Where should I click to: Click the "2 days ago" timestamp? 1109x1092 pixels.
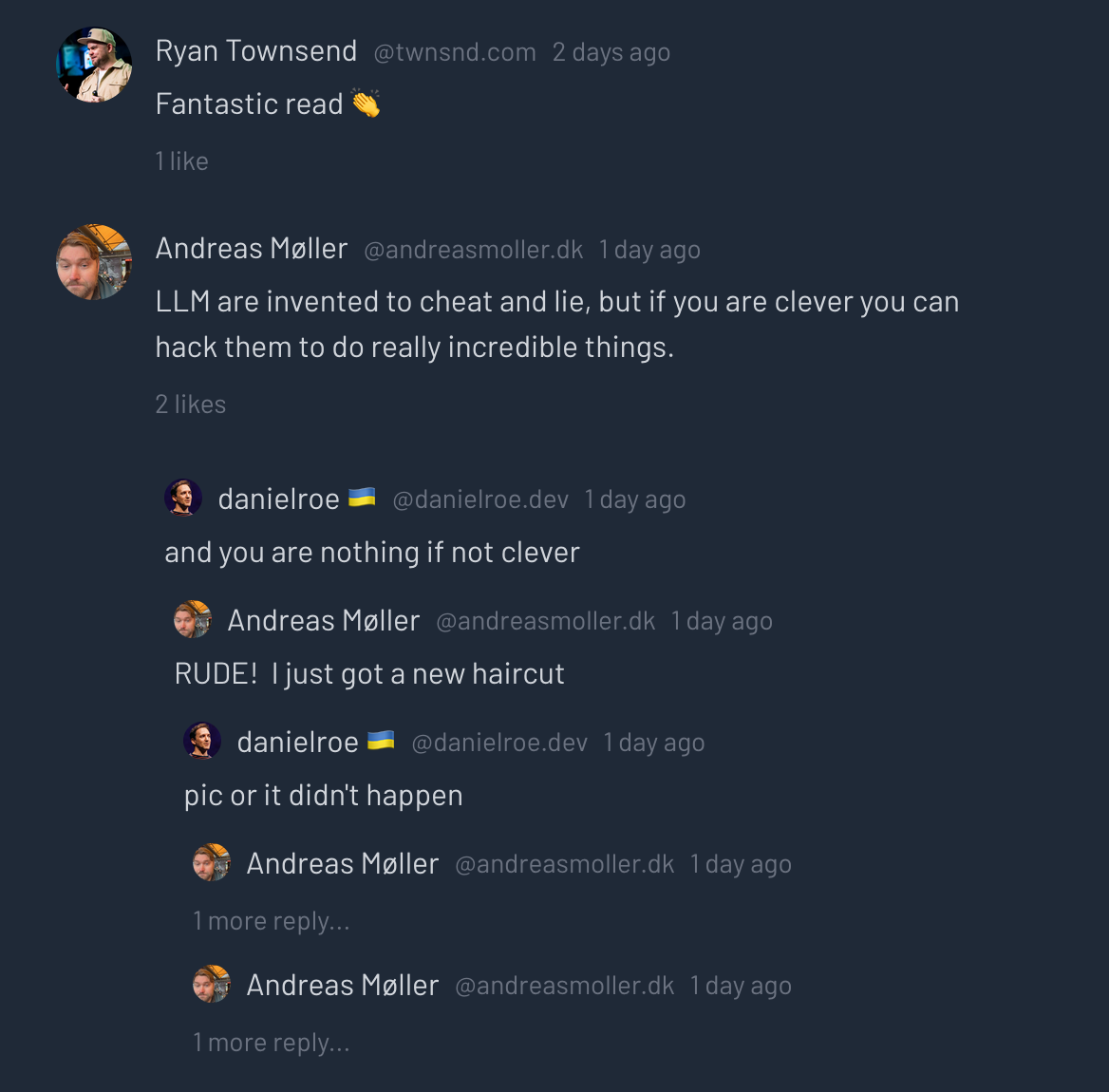(611, 53)
